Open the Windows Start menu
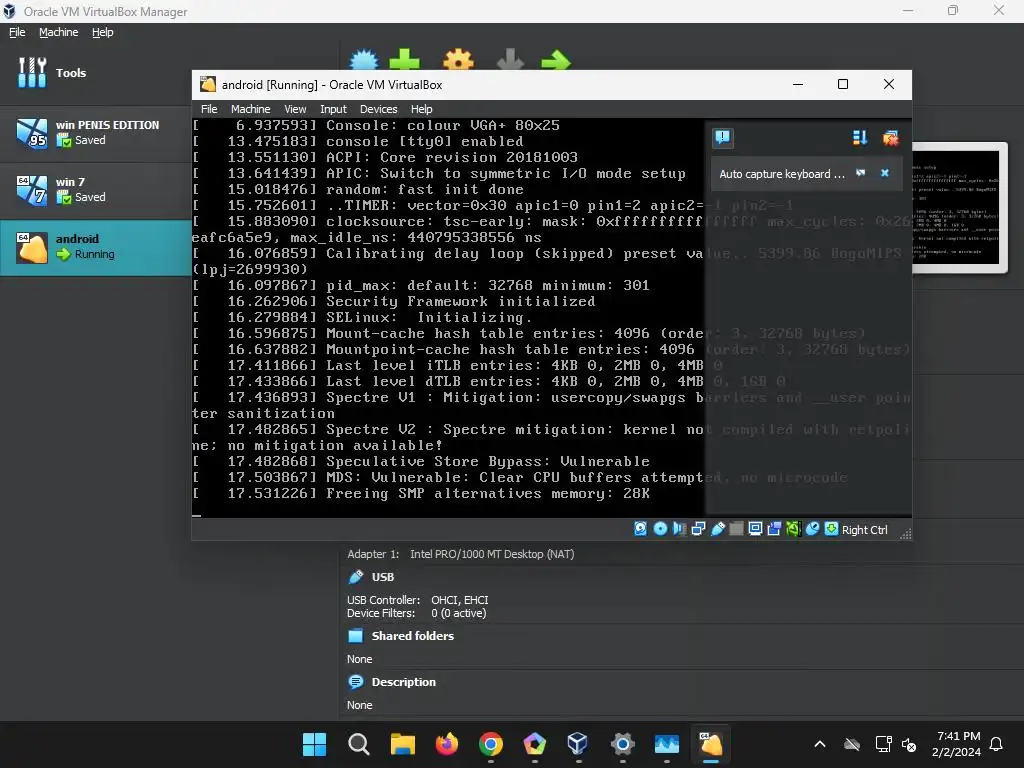The width and height of the screenshot is (1024, 768). click(314, 744)
